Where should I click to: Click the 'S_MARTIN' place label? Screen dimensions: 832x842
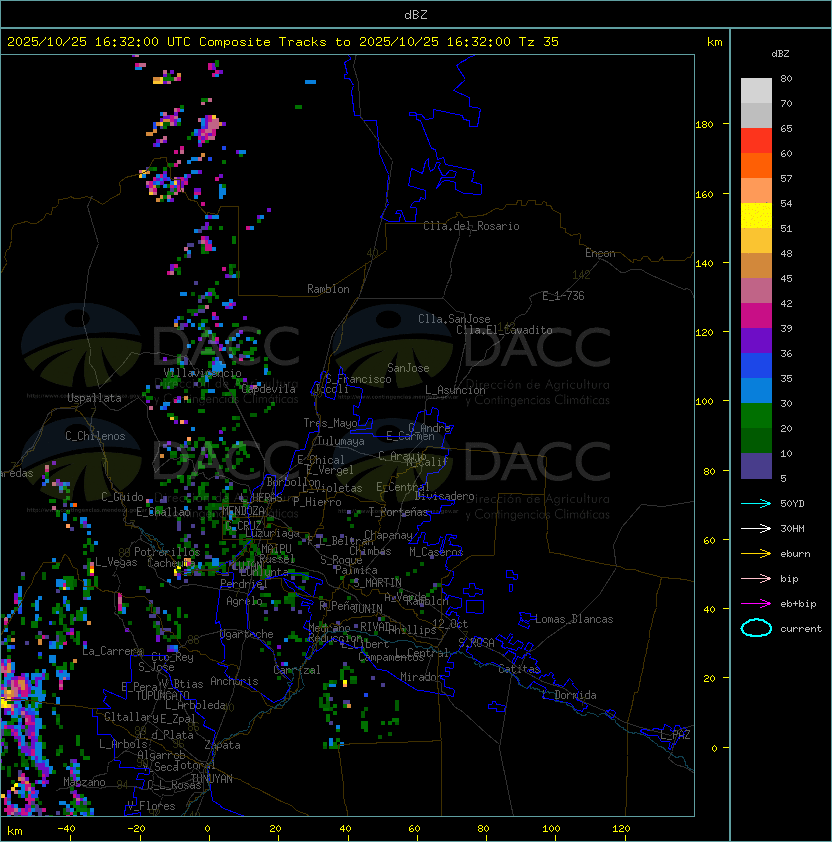pos(377,583)
